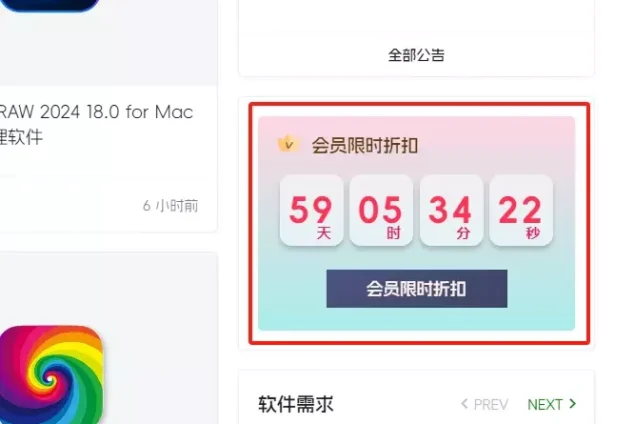Image resolution: width=635 pixels, height=424 pixels.
Task: Go to PREV in 软件需求
Action: click(x=490, y=404)
